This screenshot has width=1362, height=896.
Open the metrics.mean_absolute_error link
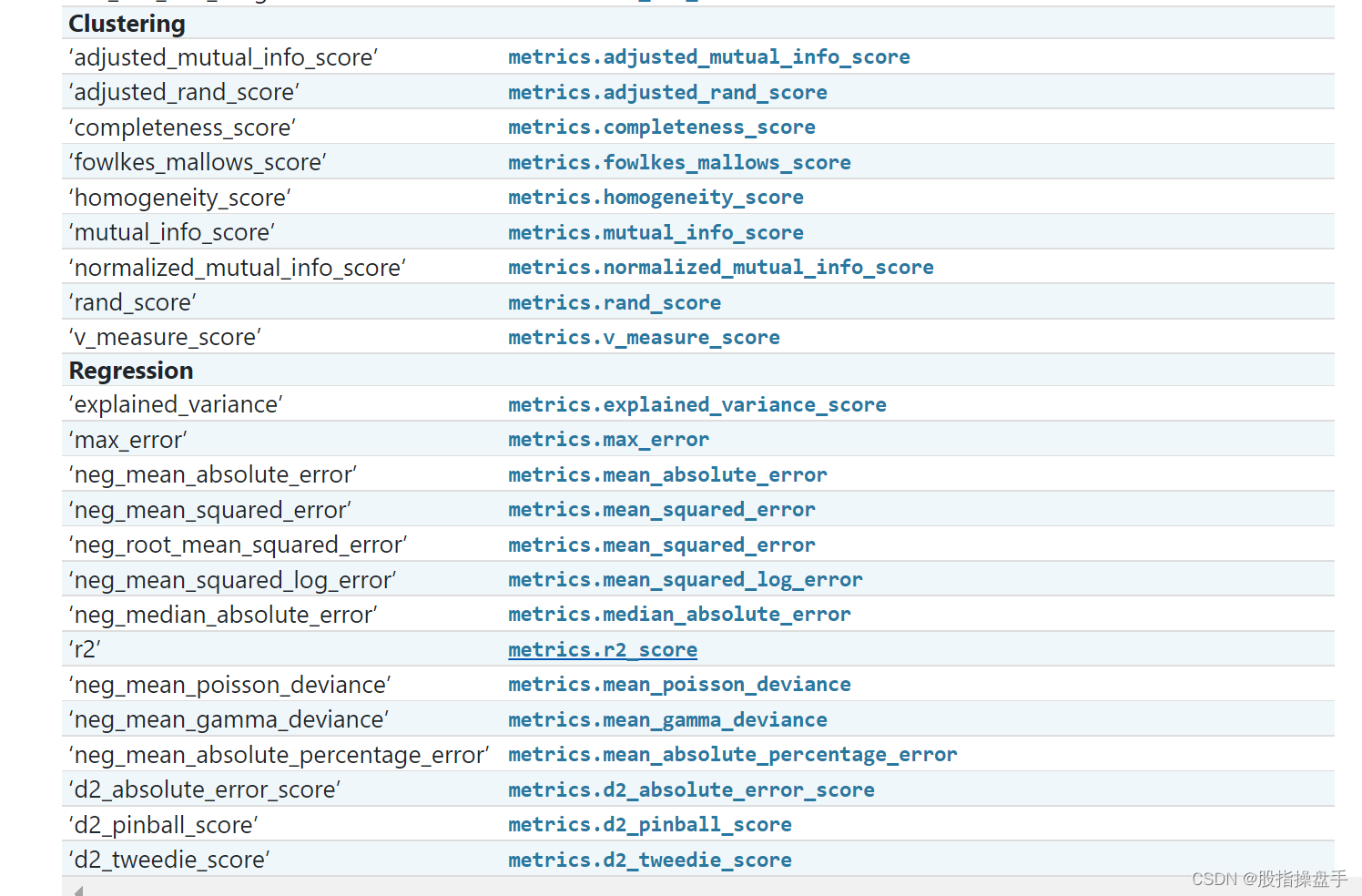pyautogui.click(x=667, y=474)
